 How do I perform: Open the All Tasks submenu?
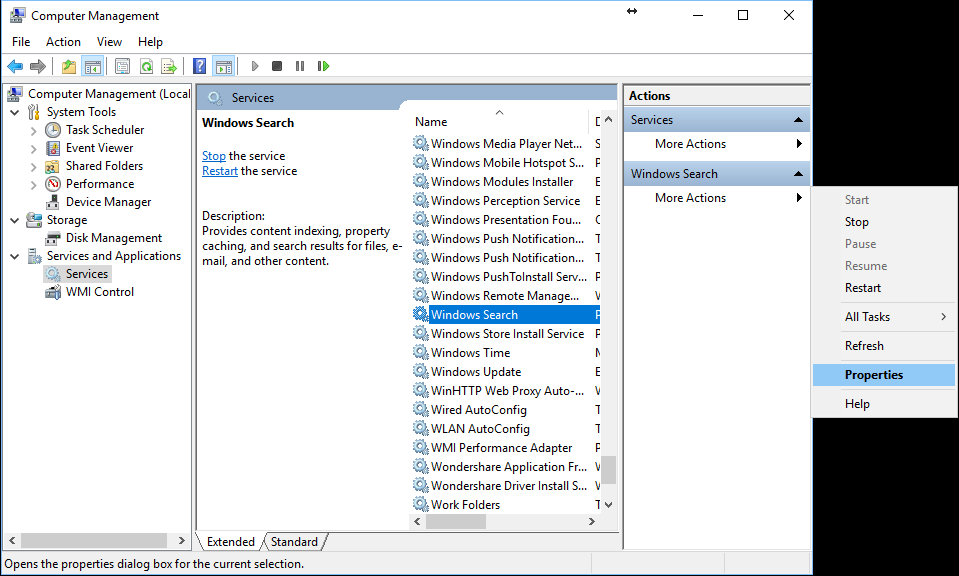click(884, 317)
